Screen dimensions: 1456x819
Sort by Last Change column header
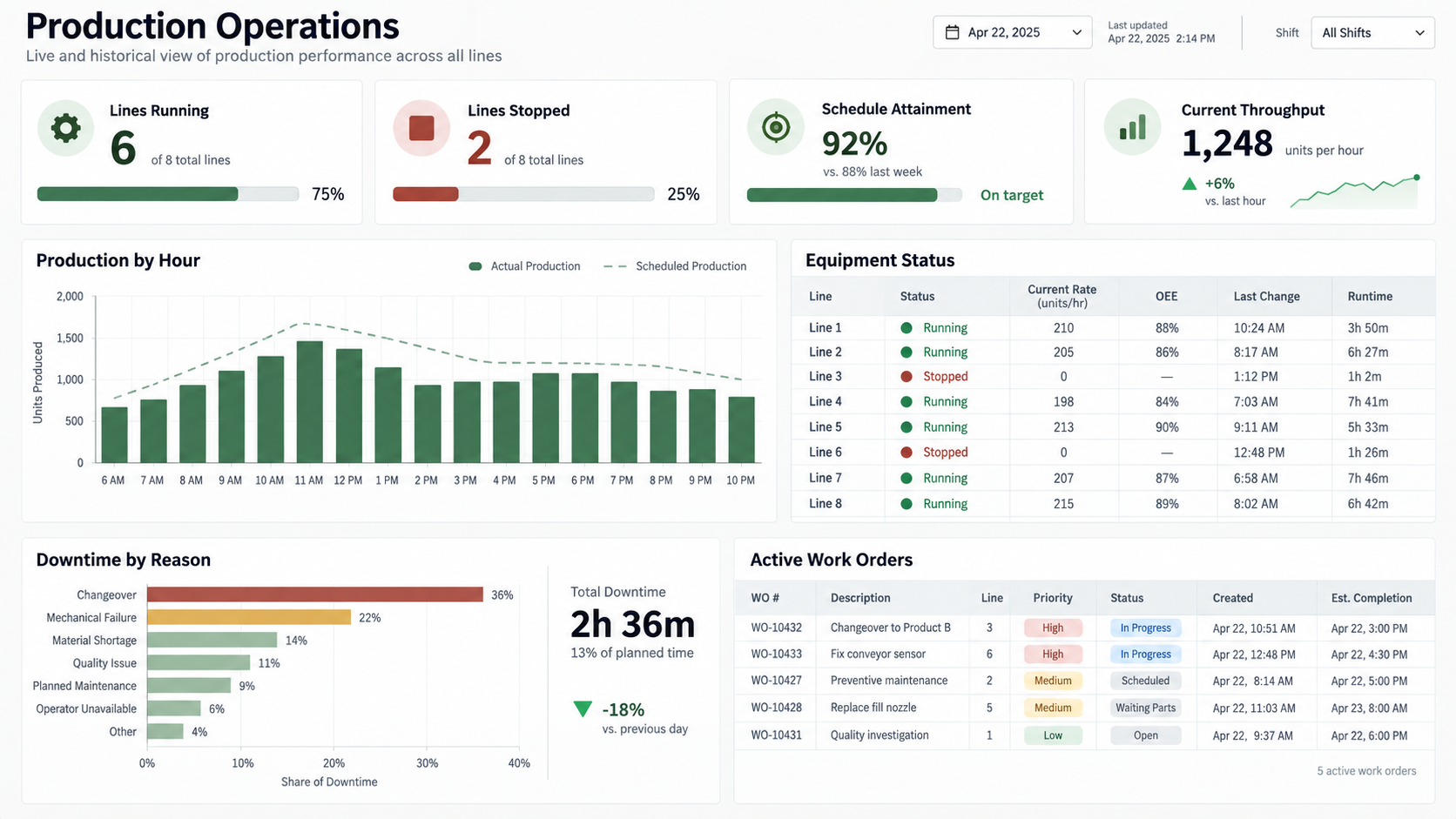coord(1266,296)
